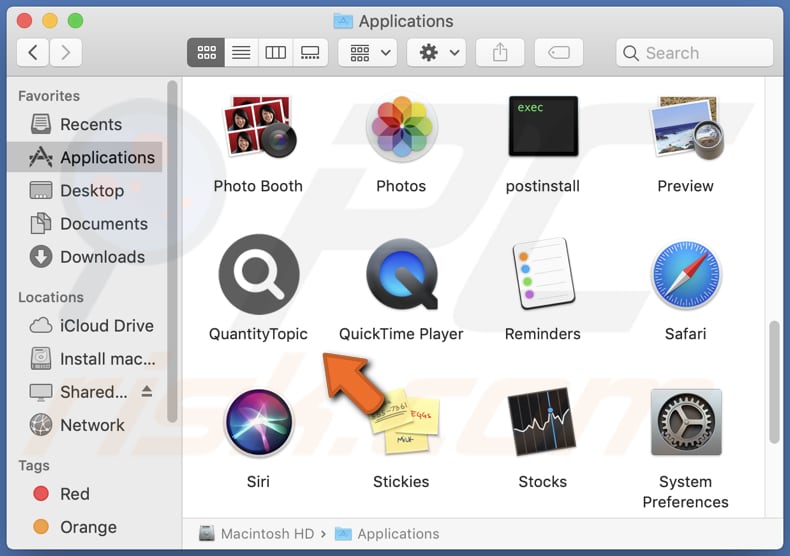Select the Reminders name label
Viewport: 790px width, 556px height.
click(543, 334)
